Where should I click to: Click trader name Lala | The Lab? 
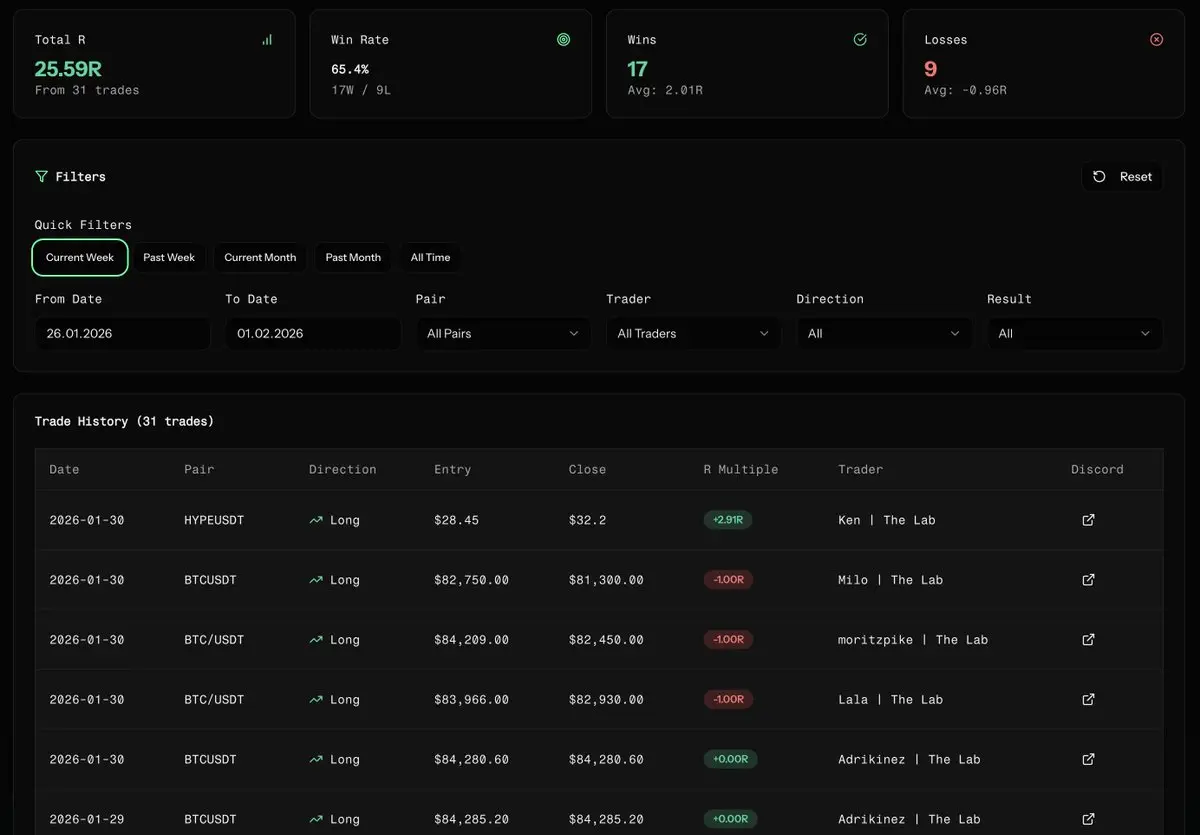(890, 700)
